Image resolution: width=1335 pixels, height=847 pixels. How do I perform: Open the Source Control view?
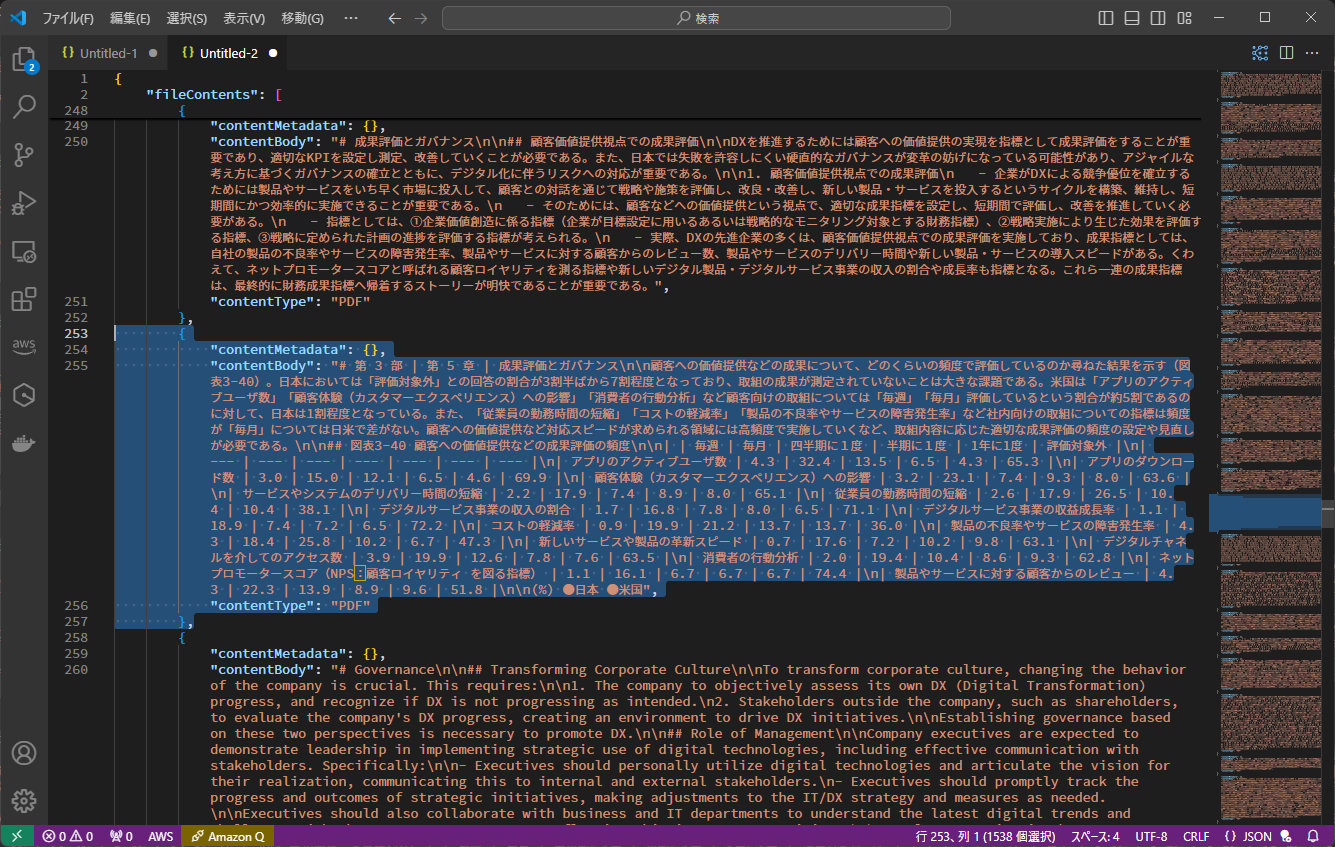point(24,155)
